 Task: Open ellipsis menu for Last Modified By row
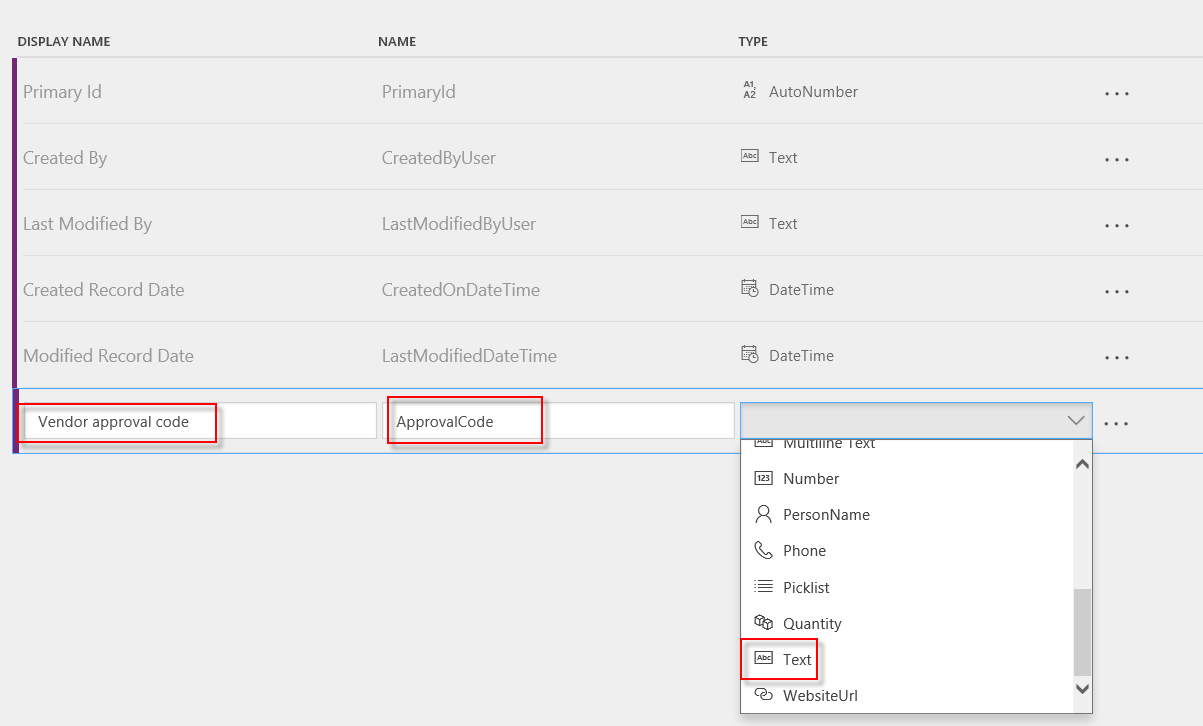tap(1116, 225)
